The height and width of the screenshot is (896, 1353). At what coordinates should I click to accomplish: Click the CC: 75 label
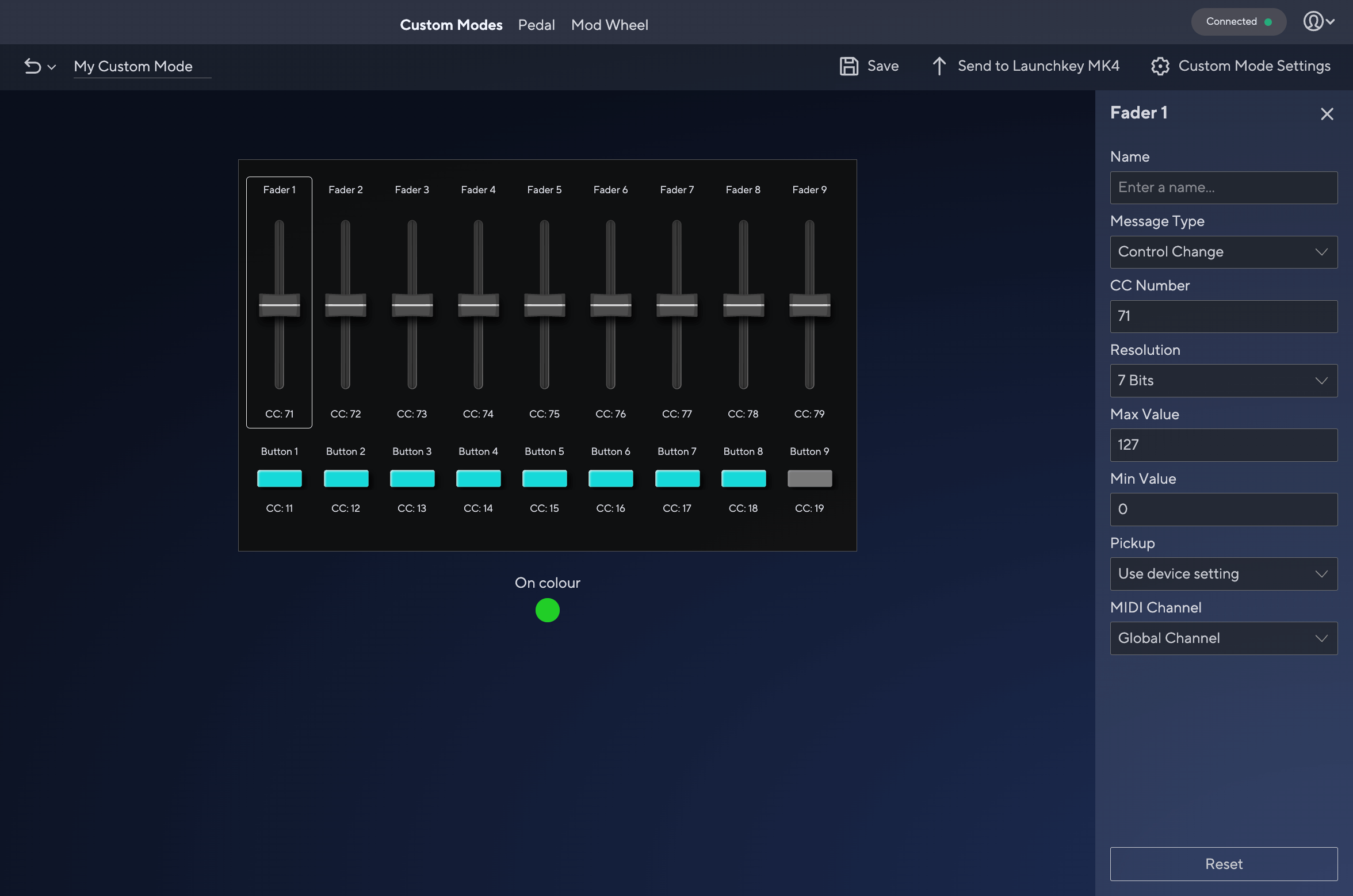click(x=544, y=414)
